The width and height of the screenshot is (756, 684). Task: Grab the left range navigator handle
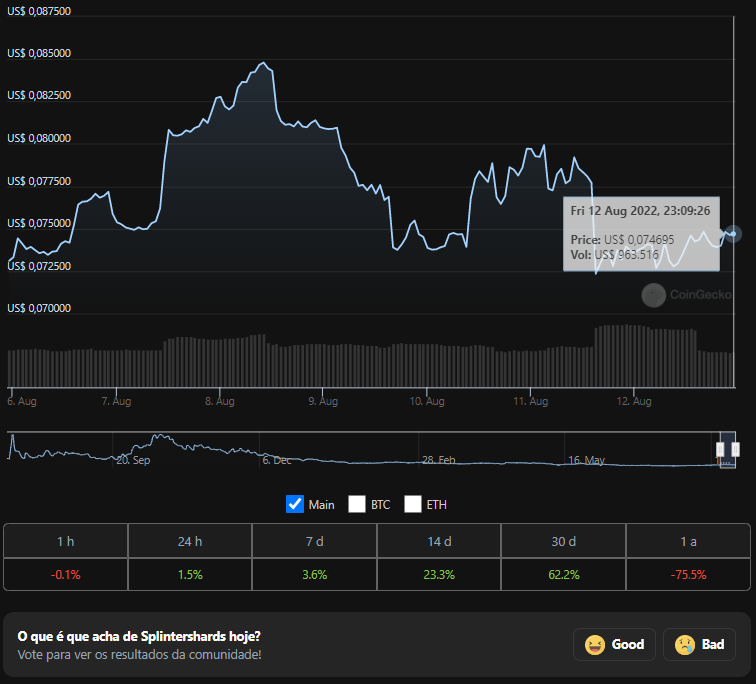point(720,450)
